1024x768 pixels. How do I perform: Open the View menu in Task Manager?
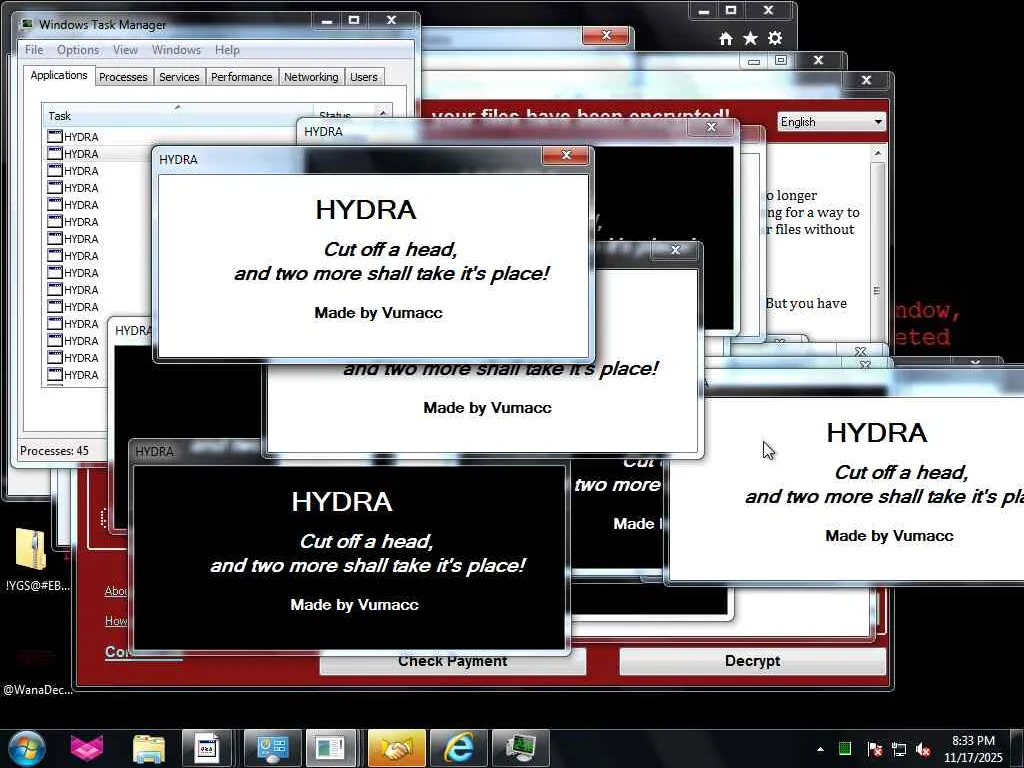pyautogui.click(x=125, y=50)
